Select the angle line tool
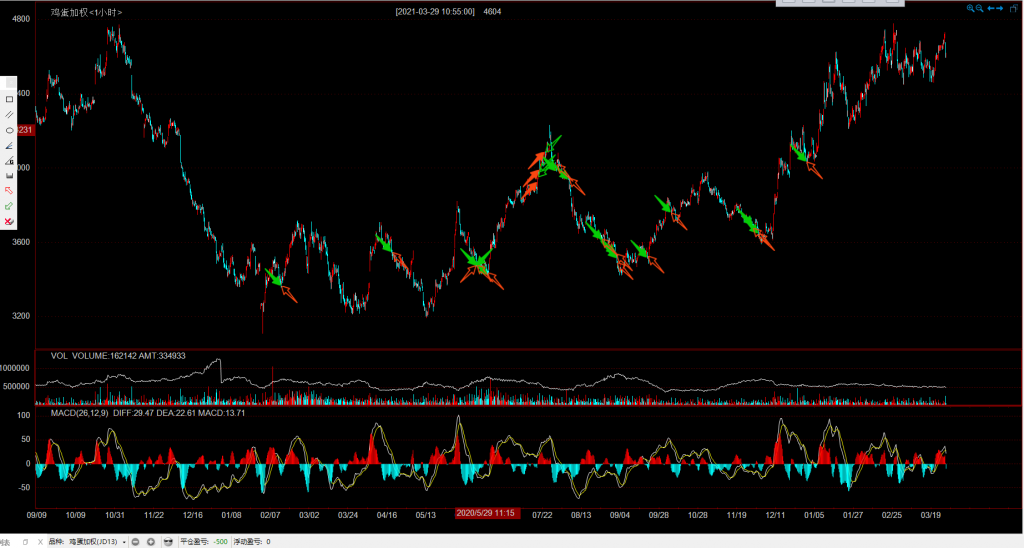The image size is (1024, 548). point(9,145)
